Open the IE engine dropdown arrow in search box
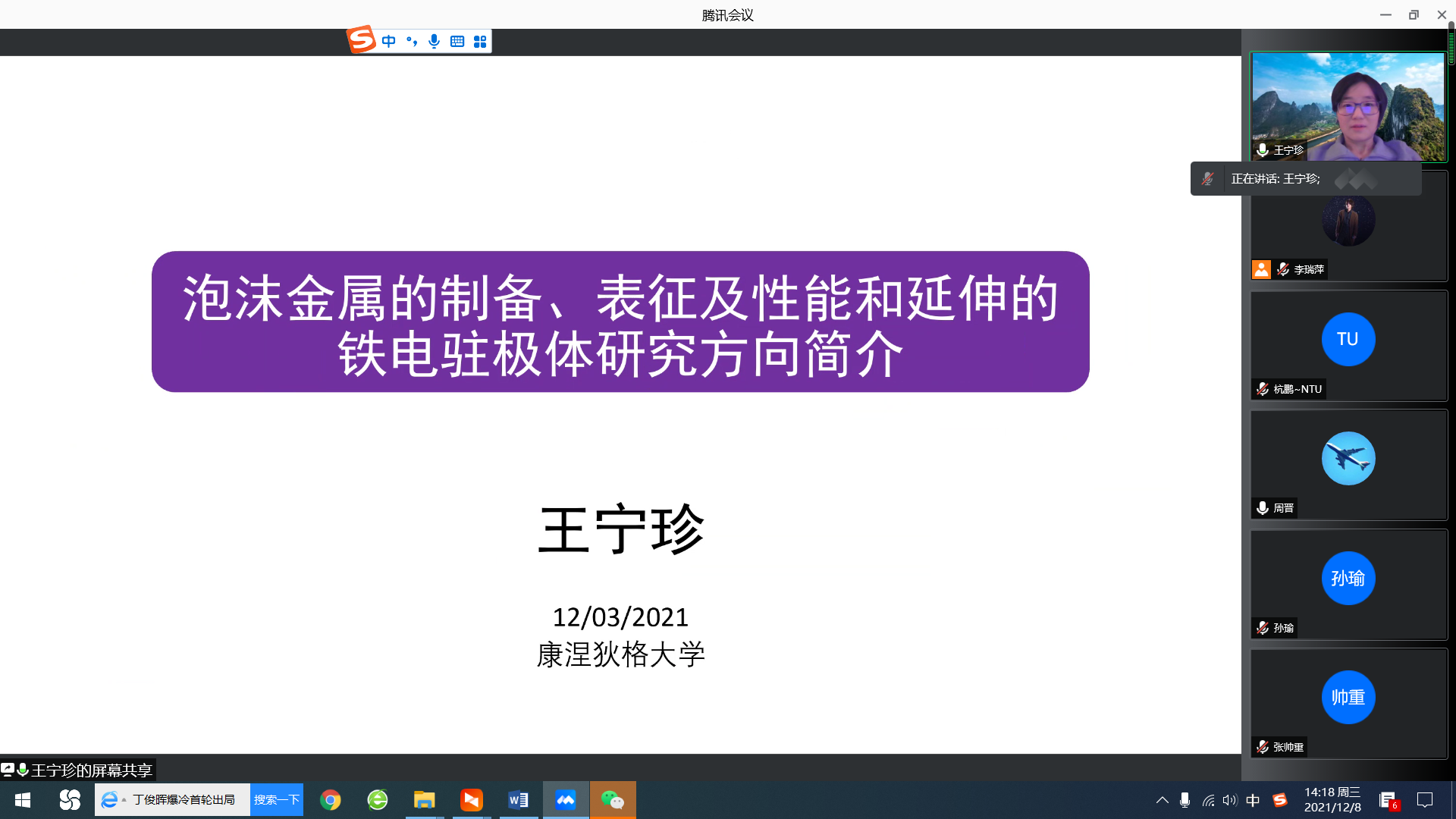The height and width of the screenshot is (819, 1456). [x=124, y=800]
